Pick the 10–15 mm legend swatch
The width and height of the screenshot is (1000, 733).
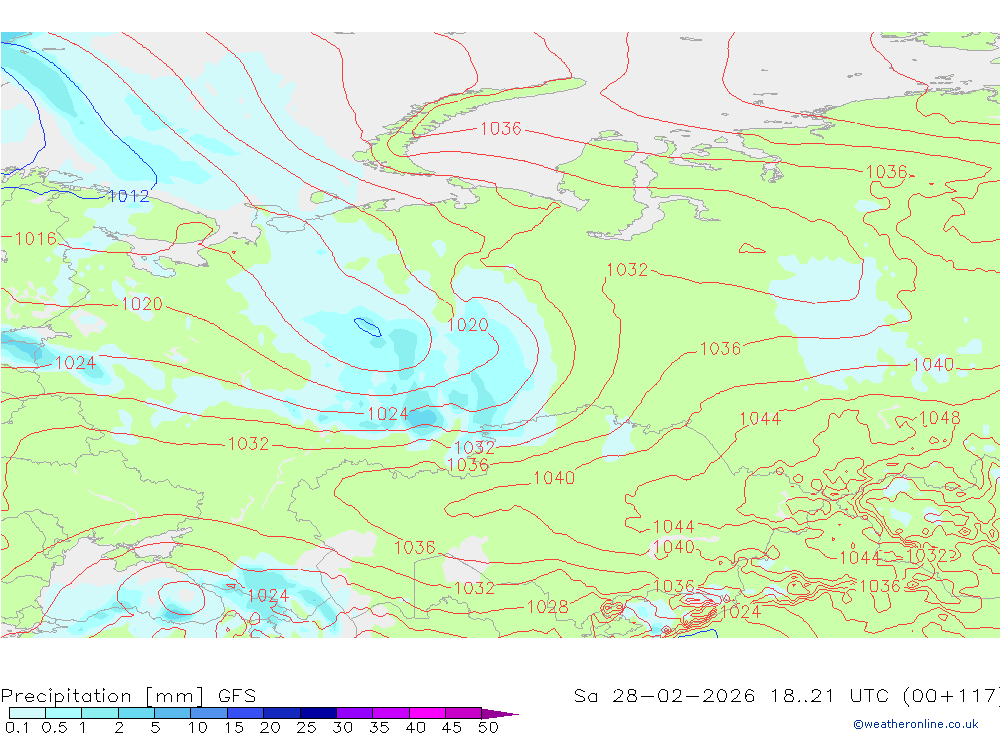[209, 713]
